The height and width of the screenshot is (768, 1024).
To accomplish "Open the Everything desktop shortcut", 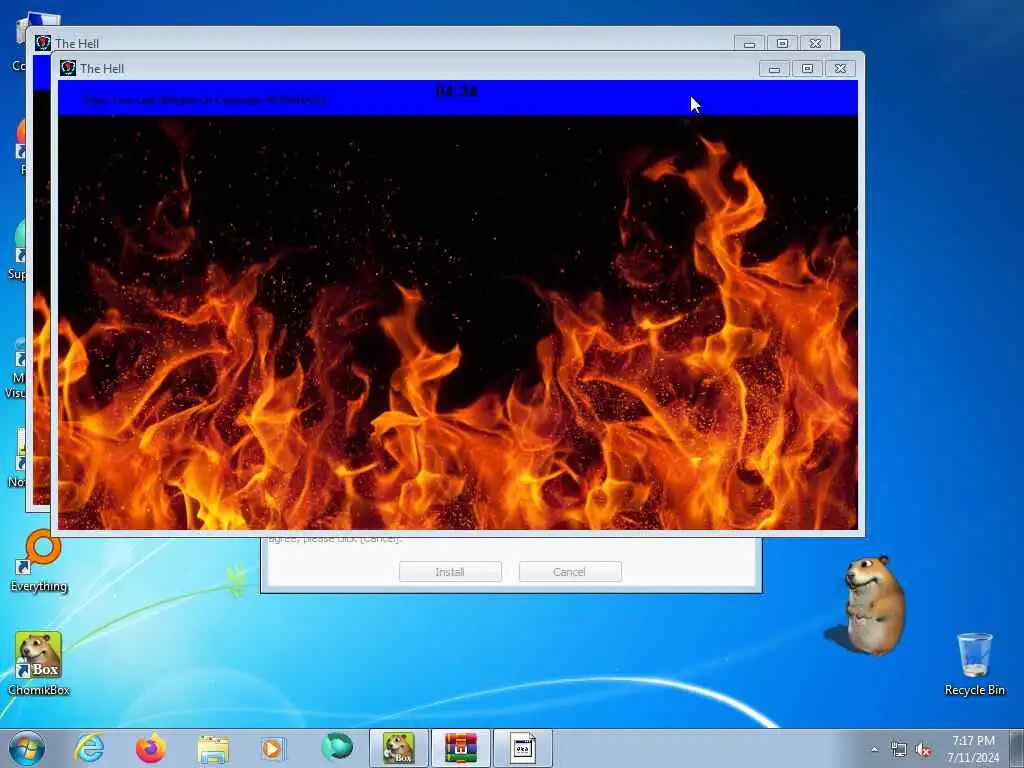I will point(39,562).
